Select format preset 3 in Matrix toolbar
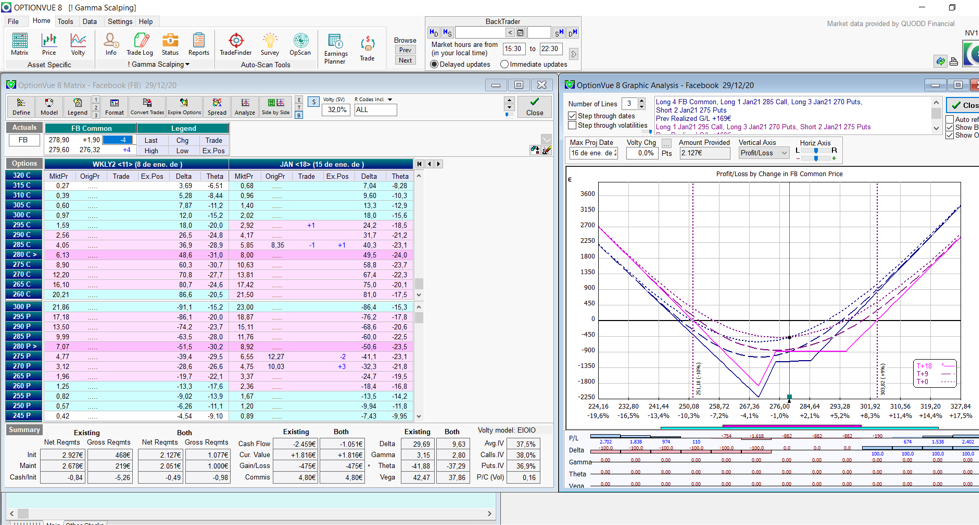This screenshot has width=979, height=525. (96, 115)
